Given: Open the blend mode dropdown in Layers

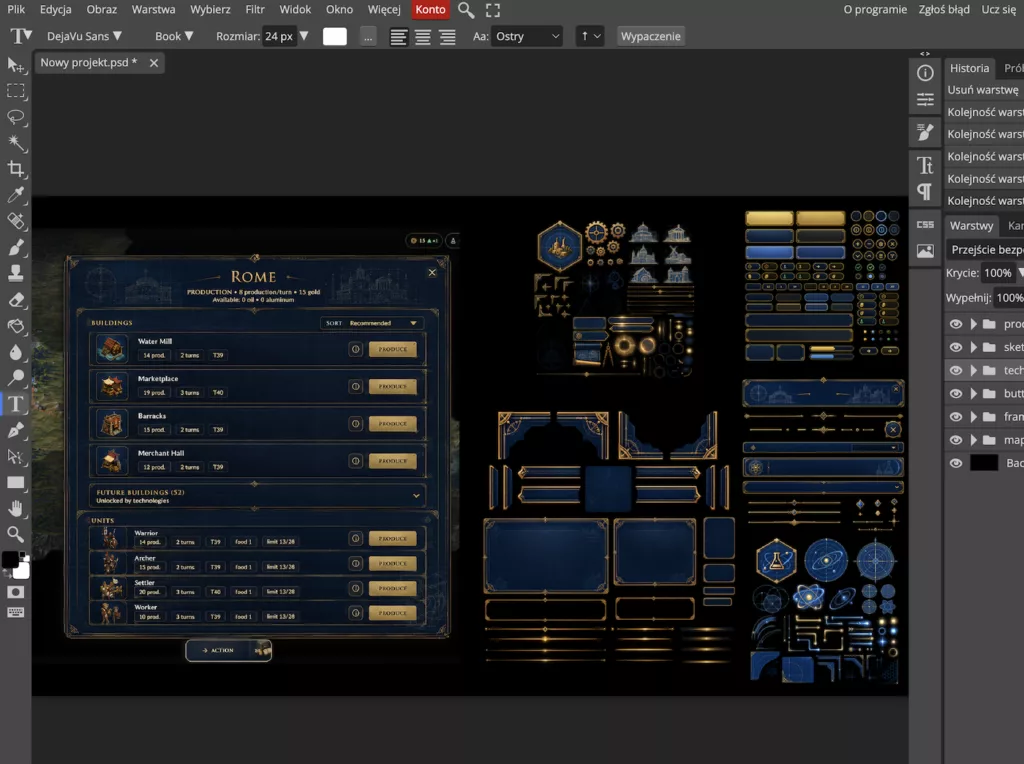Looking at the screenshot, I should coord(985,249).
